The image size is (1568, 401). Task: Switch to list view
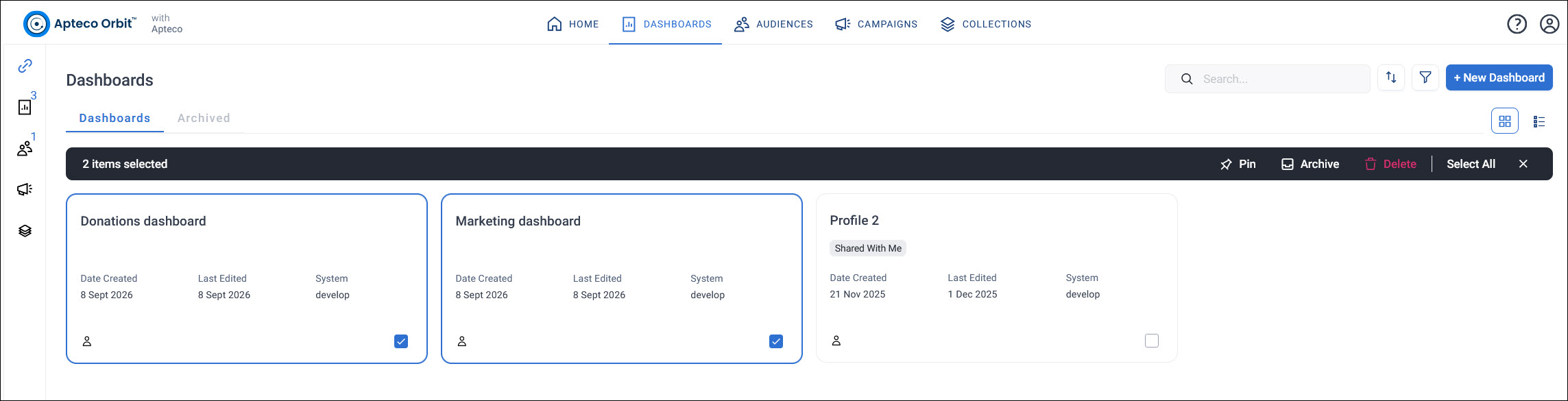coord(1539,121)
